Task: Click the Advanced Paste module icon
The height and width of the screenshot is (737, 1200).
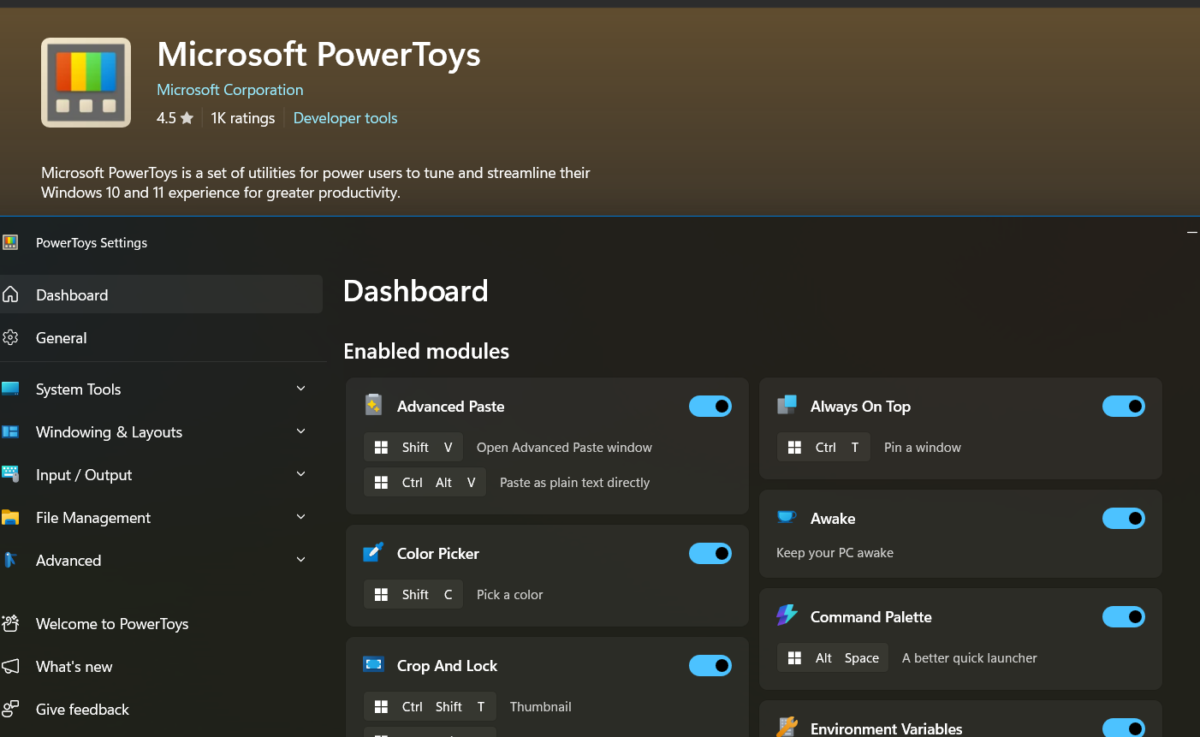Action: [373, 405]
